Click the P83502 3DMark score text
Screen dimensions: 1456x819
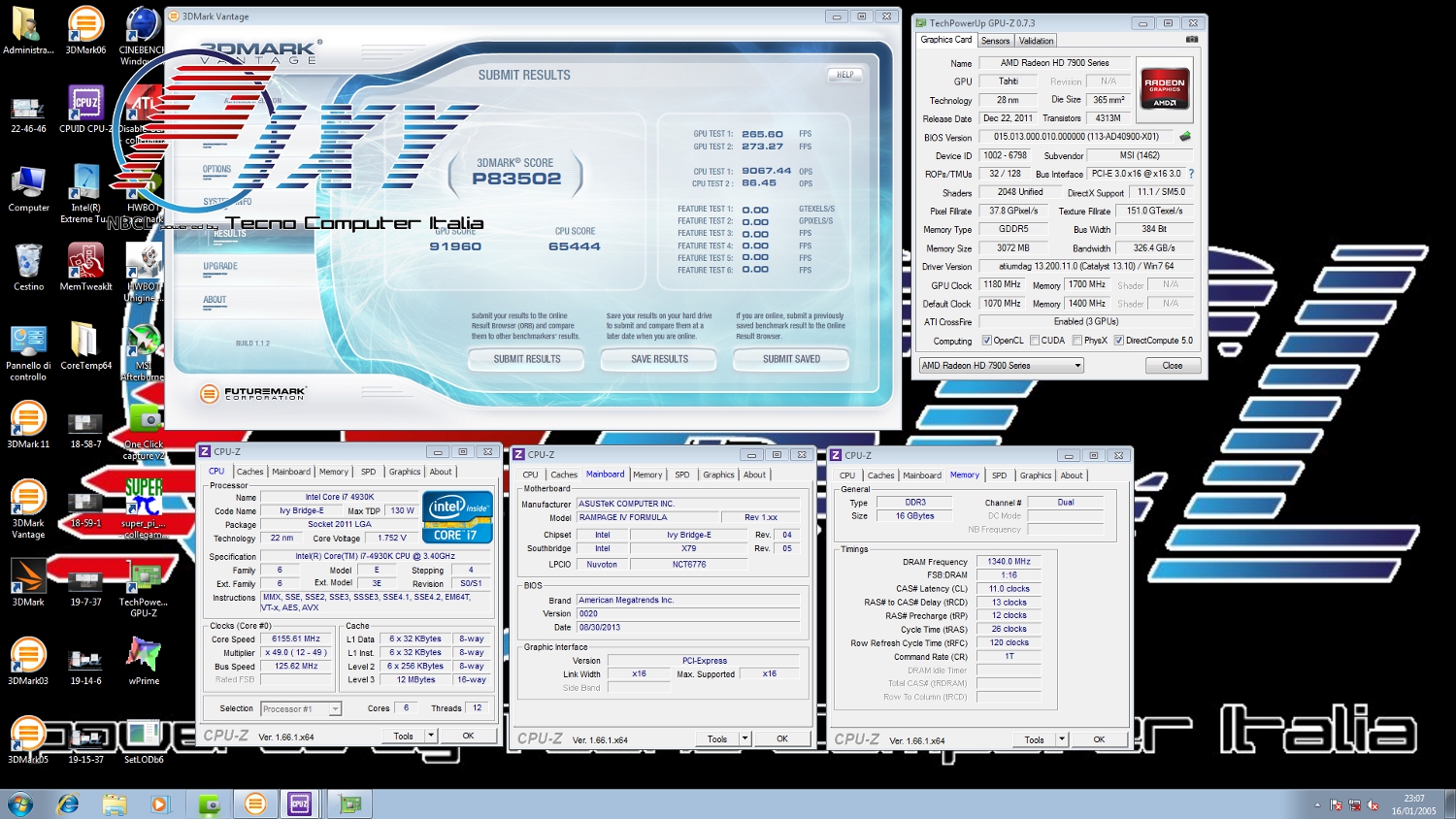coord(516,179)
